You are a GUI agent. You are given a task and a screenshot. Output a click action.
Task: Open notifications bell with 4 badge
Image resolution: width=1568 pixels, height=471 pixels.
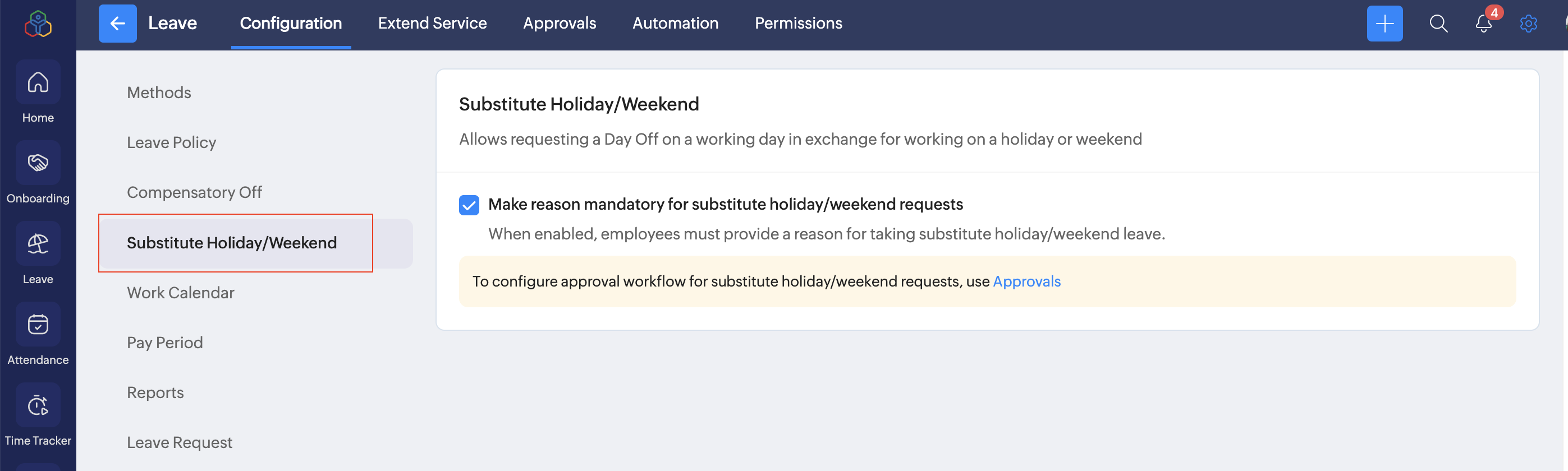pyautogui.click(x=1483, y=24)
